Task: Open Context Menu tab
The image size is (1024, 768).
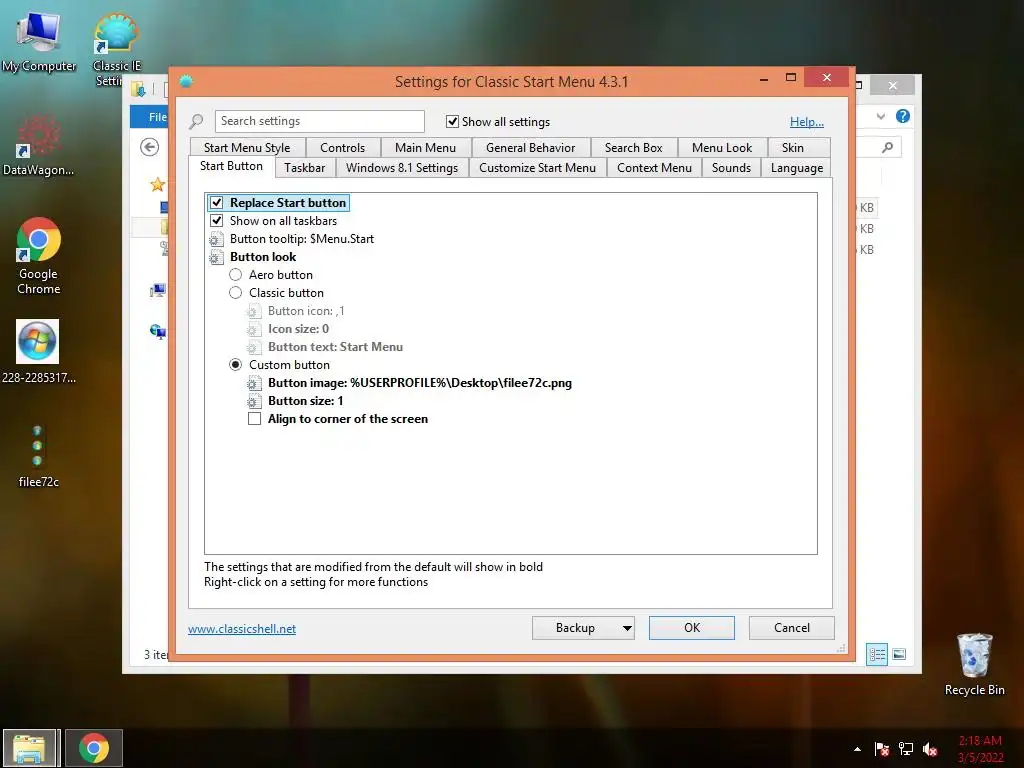Action: point(654,168)
